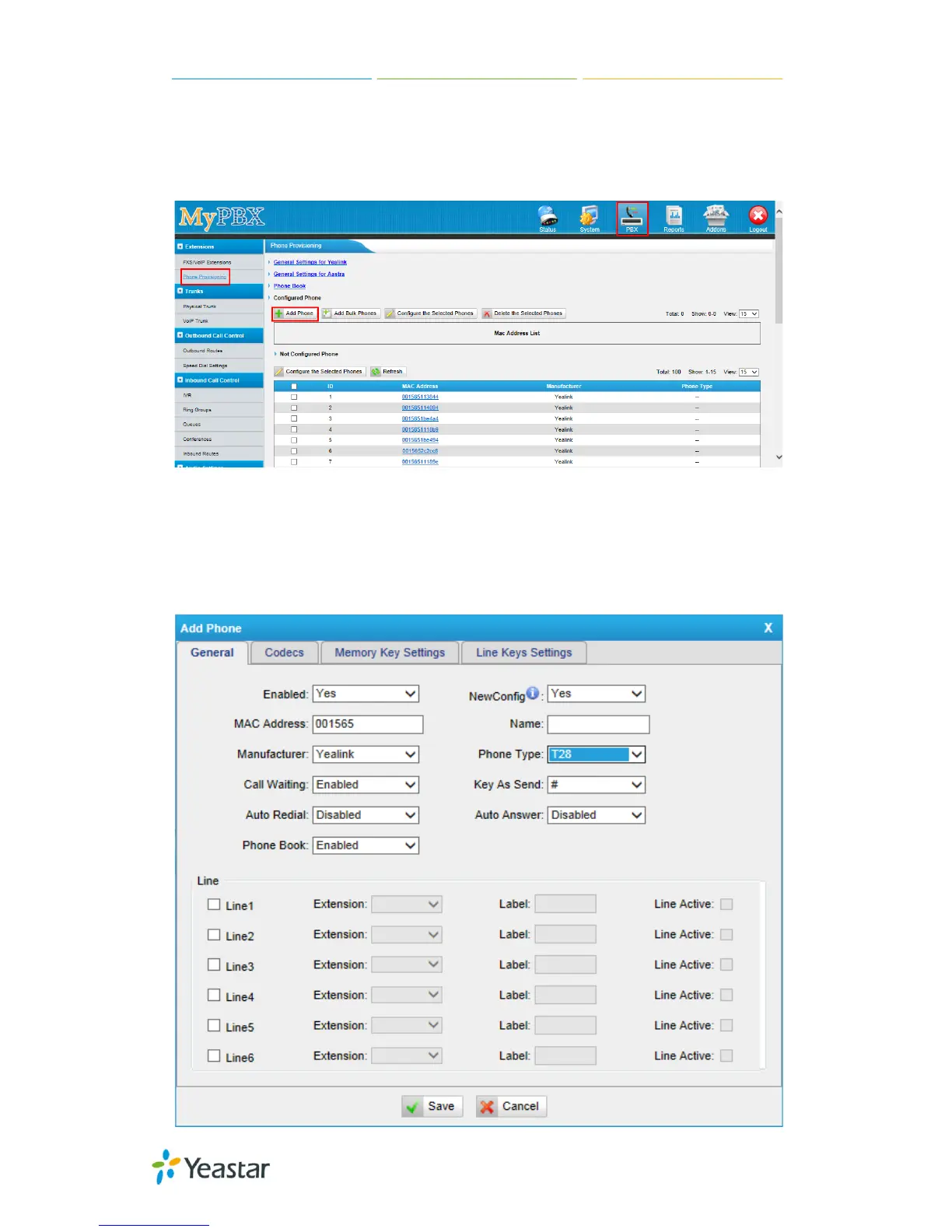Enable the Line5 checkbox
This screenshot has height=1232, width=952.
[214, 1025]
